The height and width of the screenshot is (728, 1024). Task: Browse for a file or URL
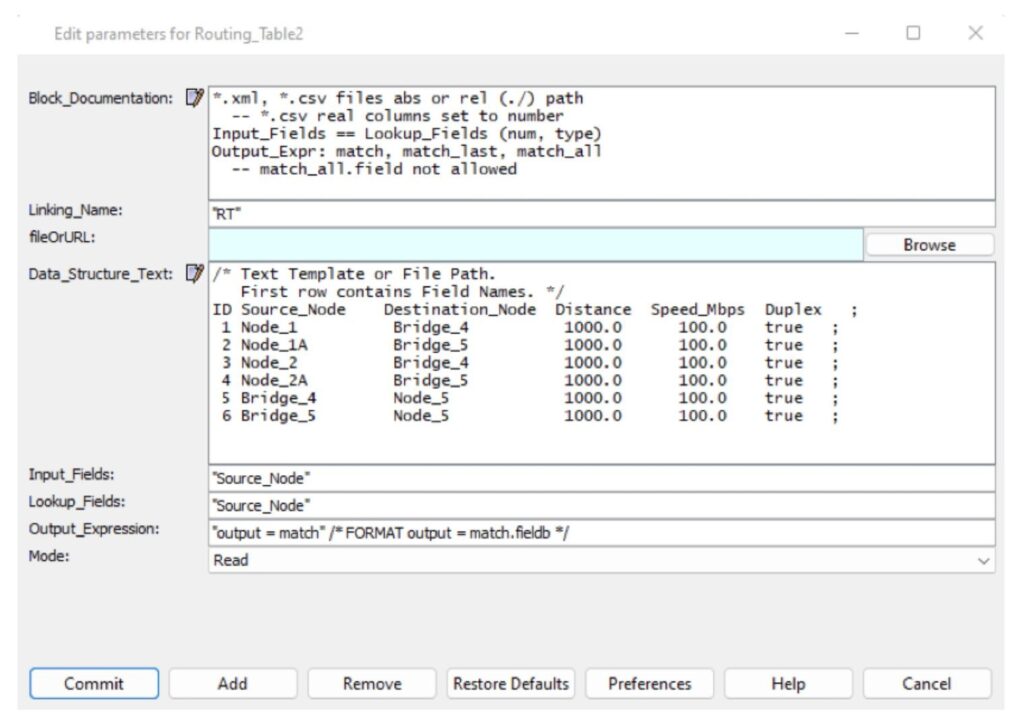(929, 245)
